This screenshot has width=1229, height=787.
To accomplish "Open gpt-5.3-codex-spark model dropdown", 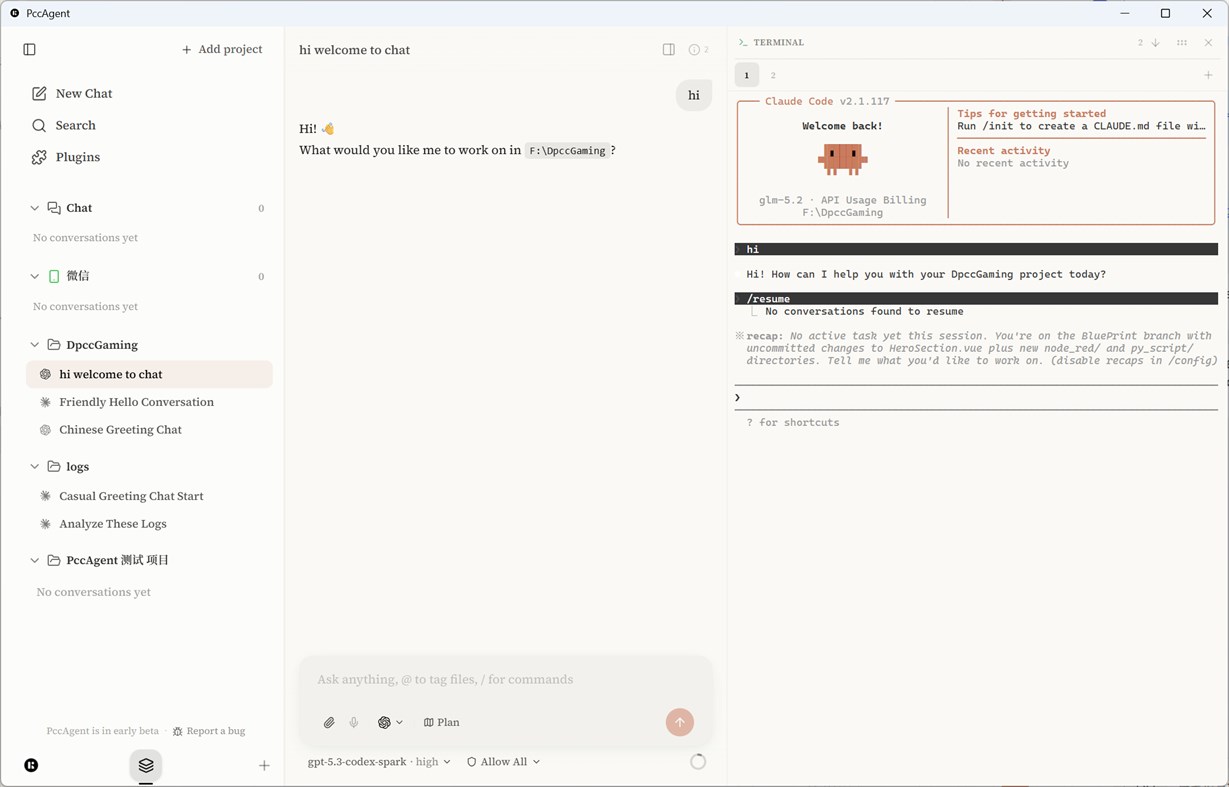I will [379, 762].
